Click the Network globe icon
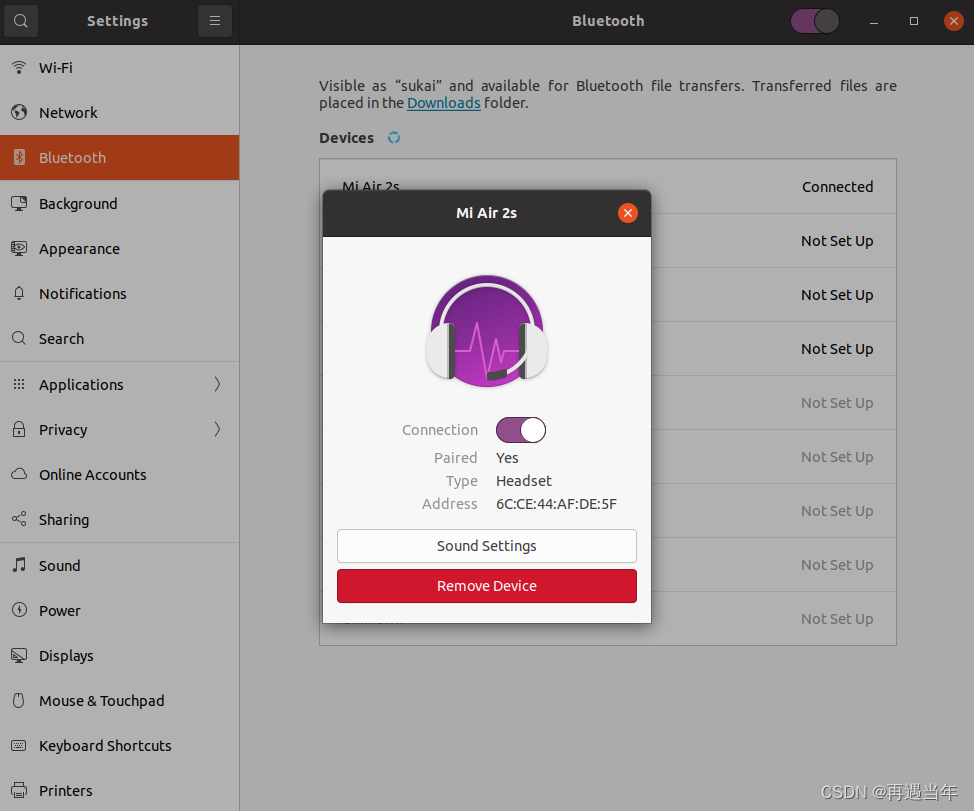 [x=19, y=112]
